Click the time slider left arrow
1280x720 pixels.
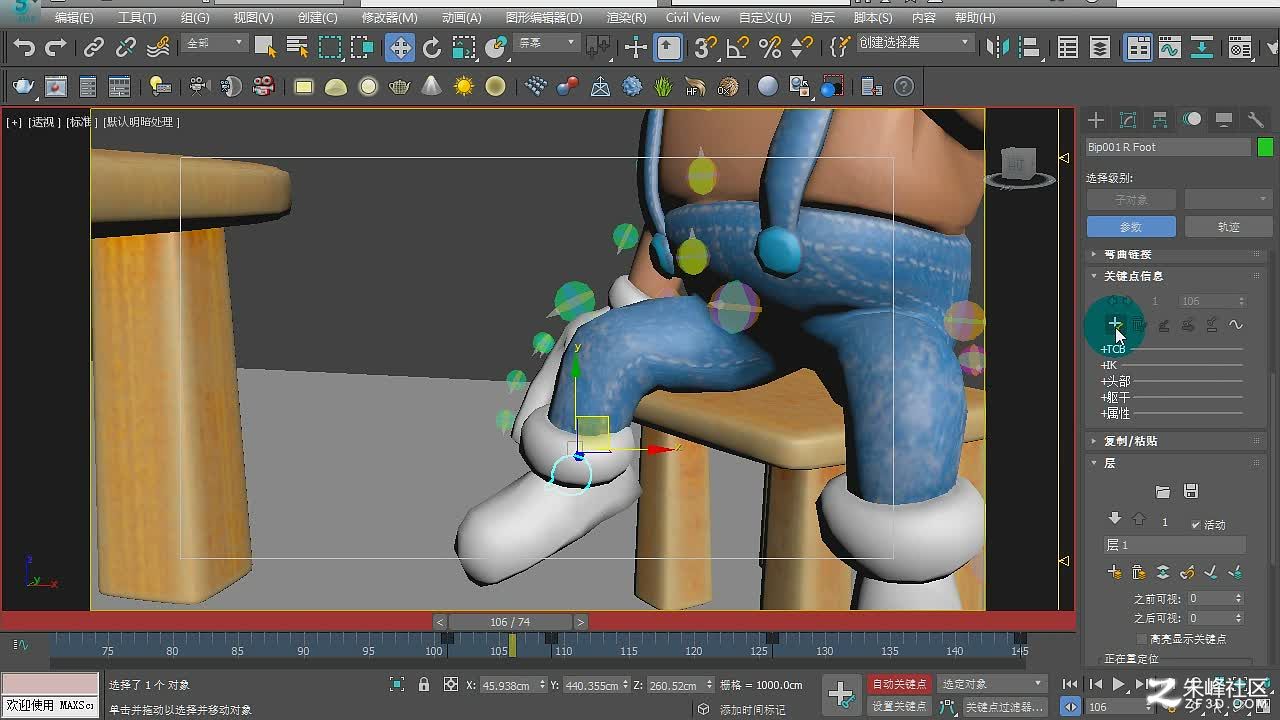440,622
